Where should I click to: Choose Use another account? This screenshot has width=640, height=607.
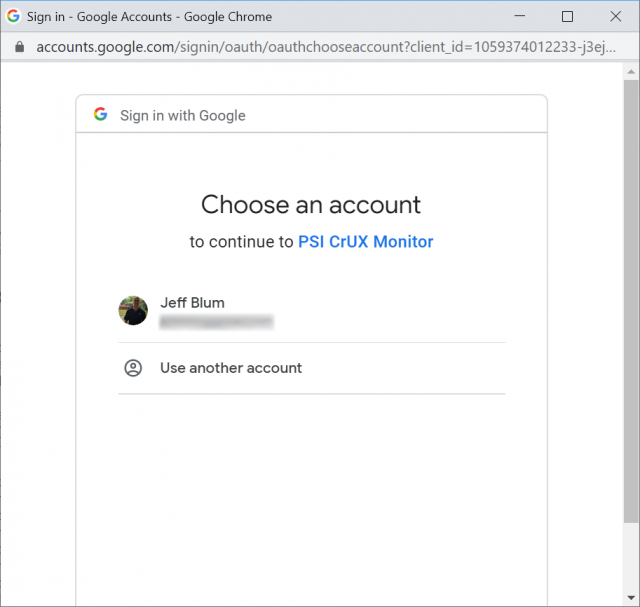pyautogui.click(x=311, y=368)
